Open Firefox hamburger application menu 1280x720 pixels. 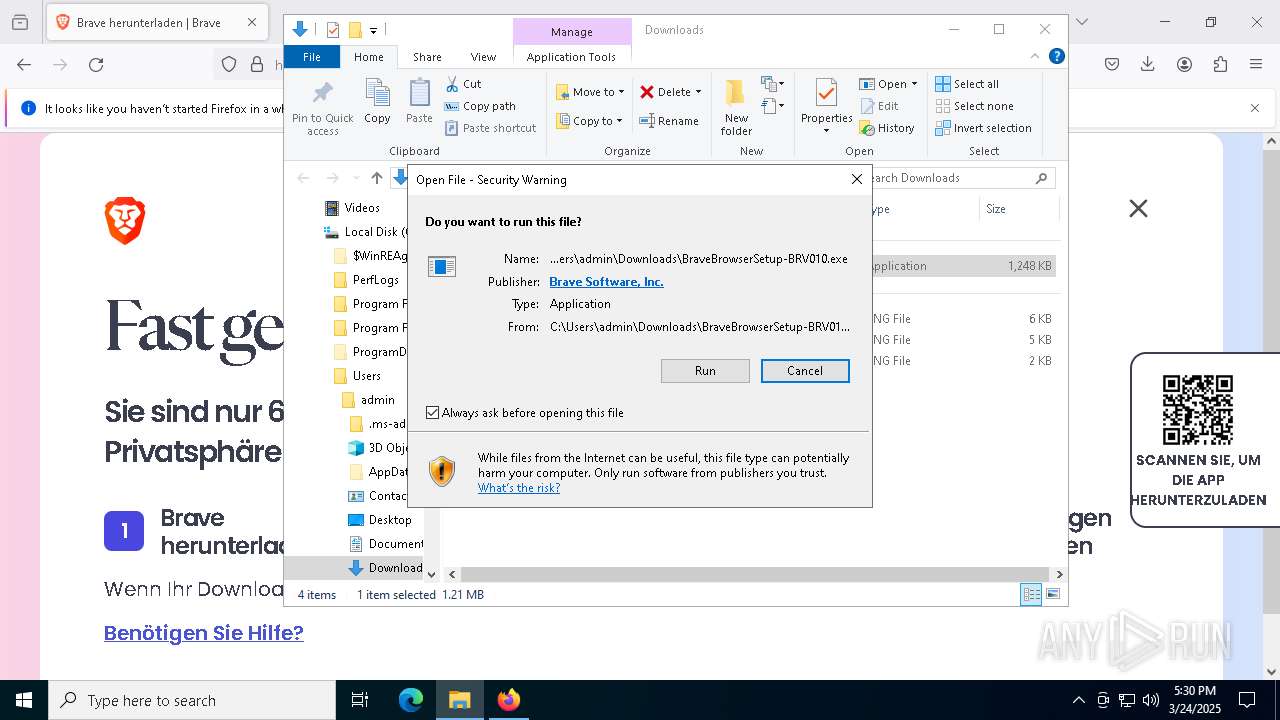click(x=1256, y=65)
